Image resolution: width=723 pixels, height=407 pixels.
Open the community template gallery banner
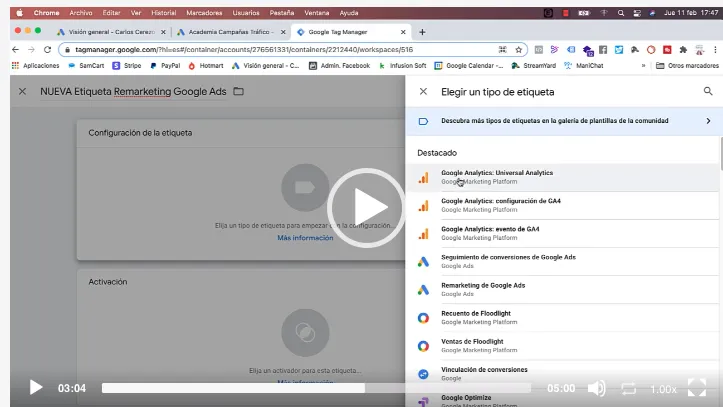coord(563,121)
